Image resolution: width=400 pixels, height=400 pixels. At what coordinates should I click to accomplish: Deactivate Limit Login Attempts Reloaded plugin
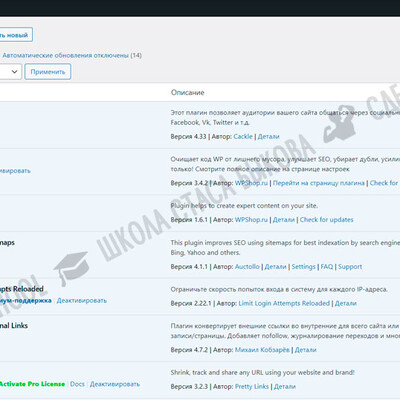click(x=82, y=300)
